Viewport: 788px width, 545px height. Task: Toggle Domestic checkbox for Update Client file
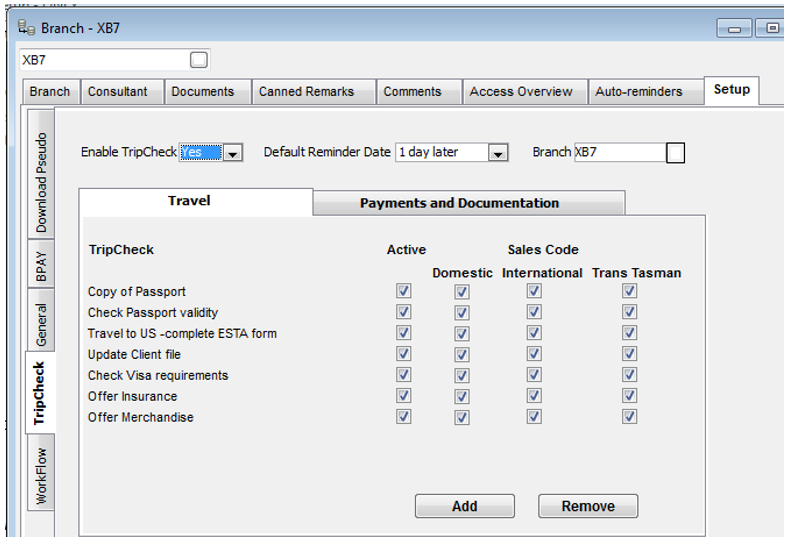click(x=462, y=355)
